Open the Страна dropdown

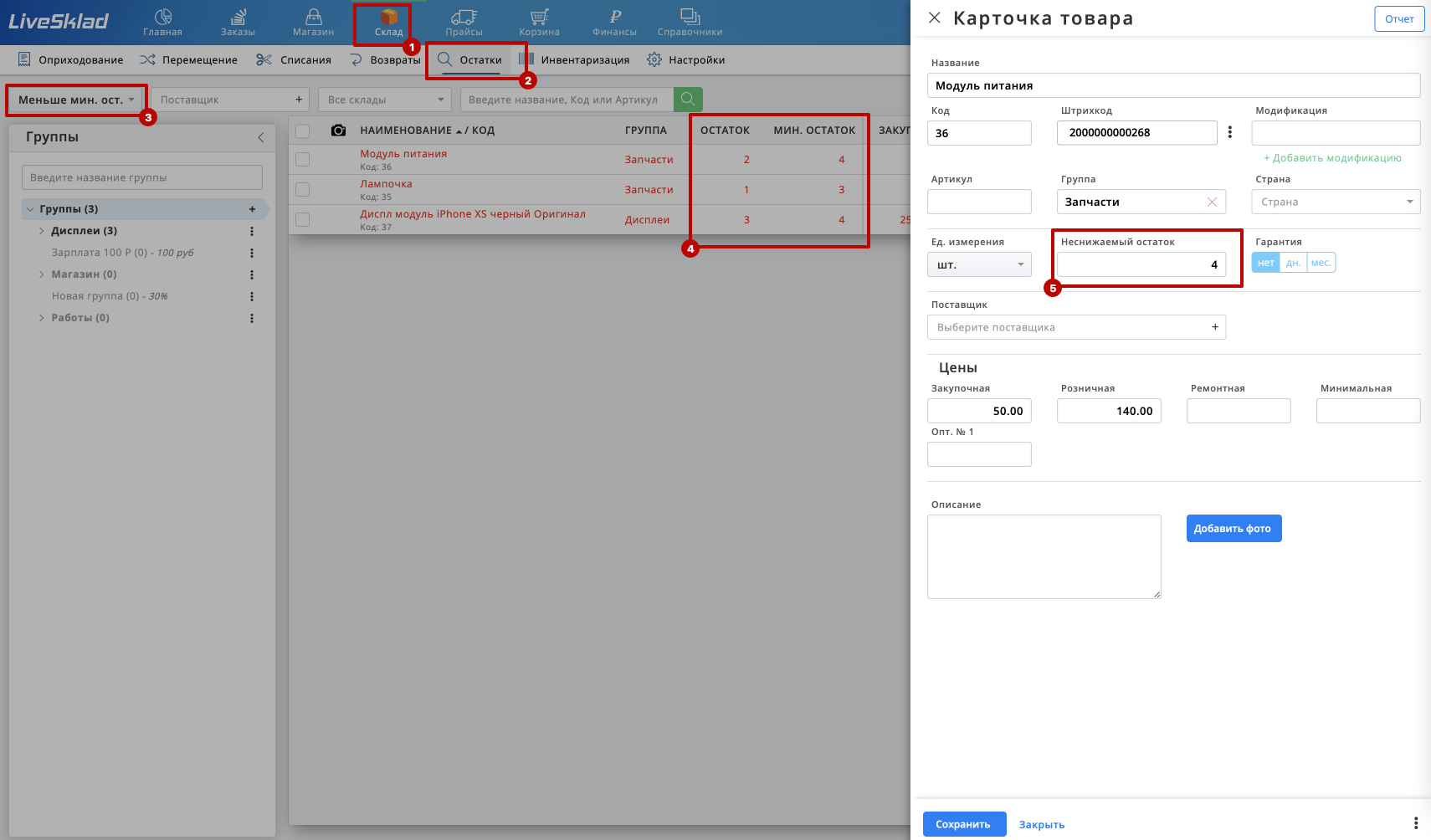tap(1336, 202)
